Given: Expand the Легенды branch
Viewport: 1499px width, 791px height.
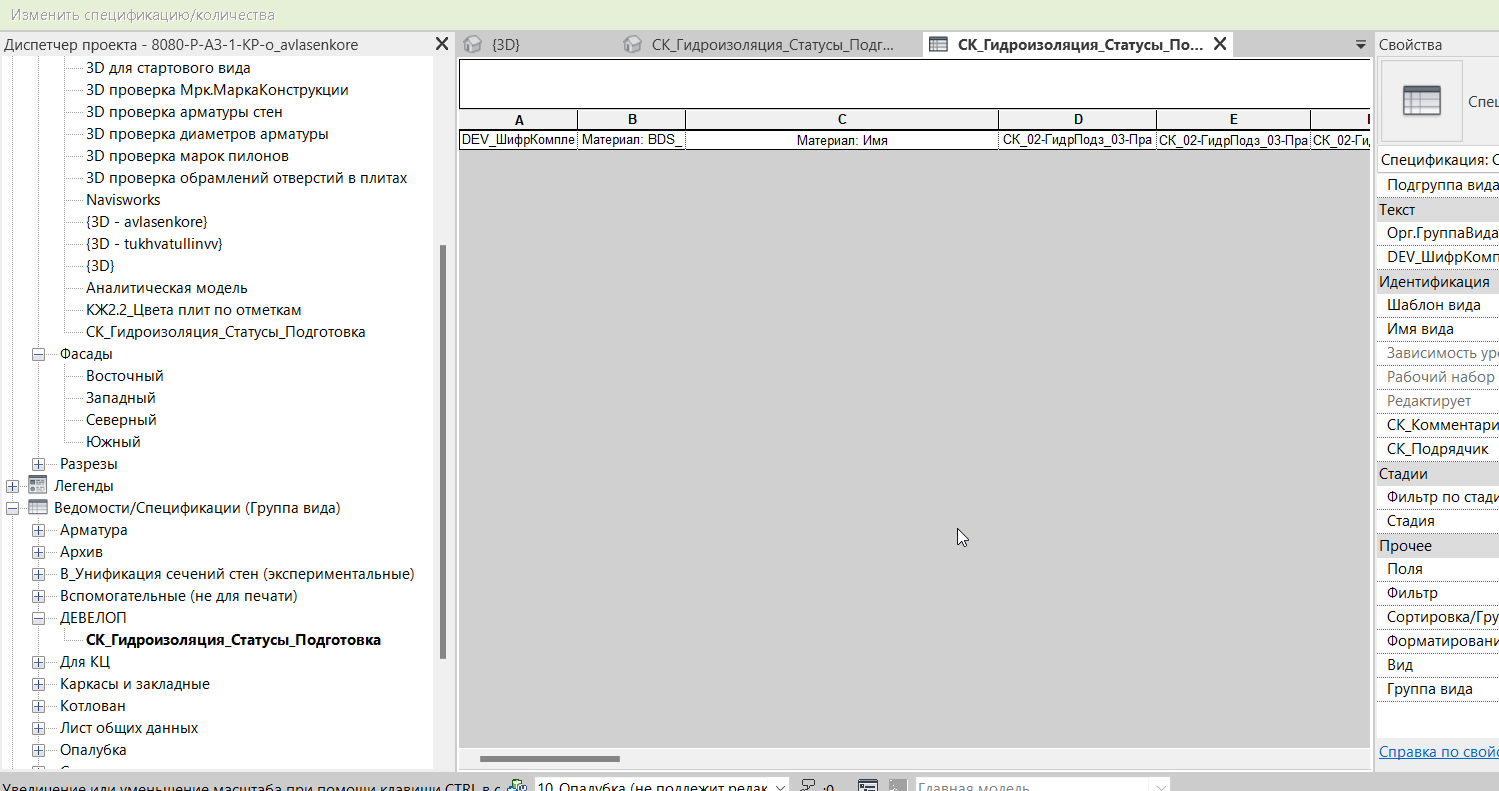Looking at the screenshot, I should coord(13,486).
